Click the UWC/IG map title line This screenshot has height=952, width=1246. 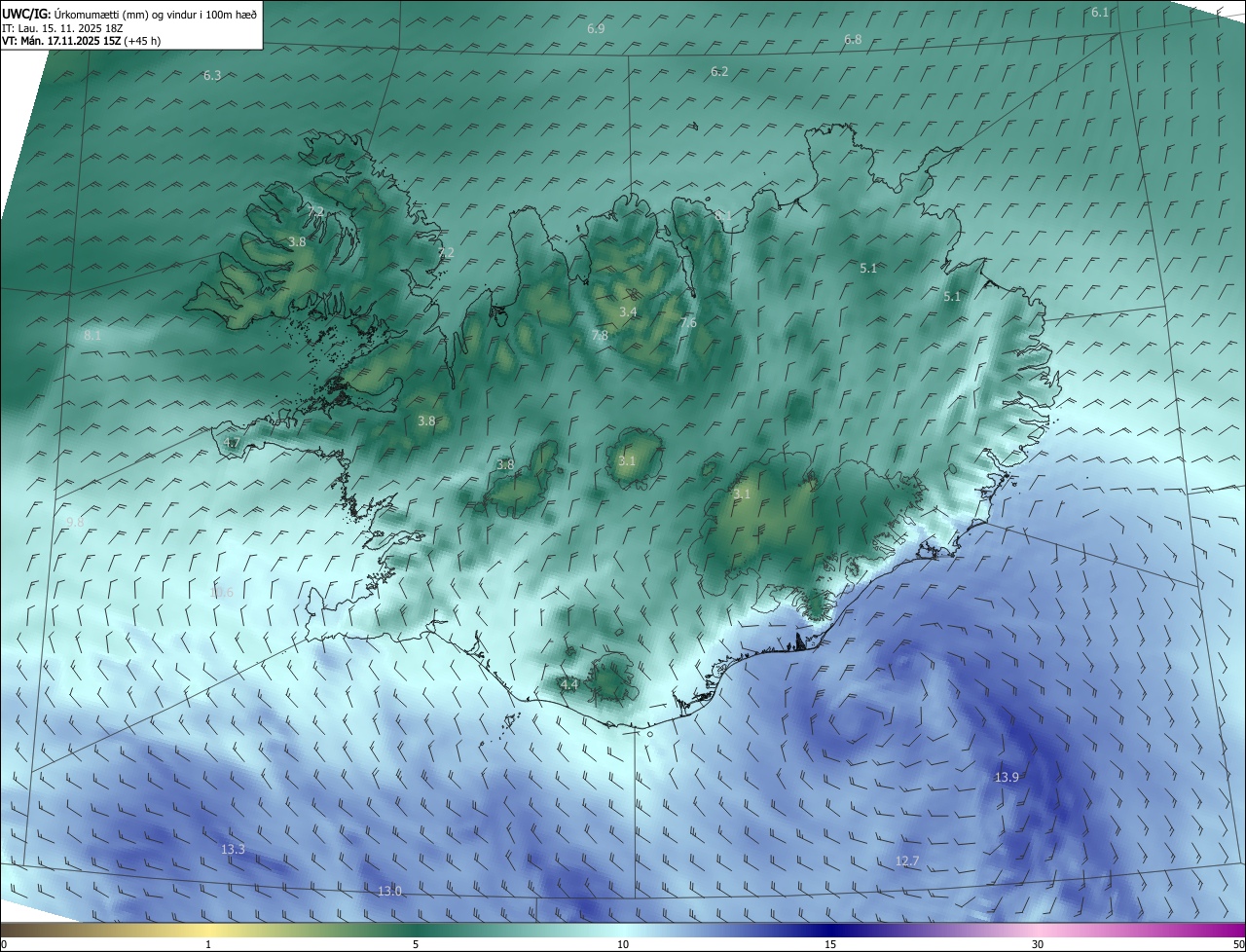click(129, 14)
